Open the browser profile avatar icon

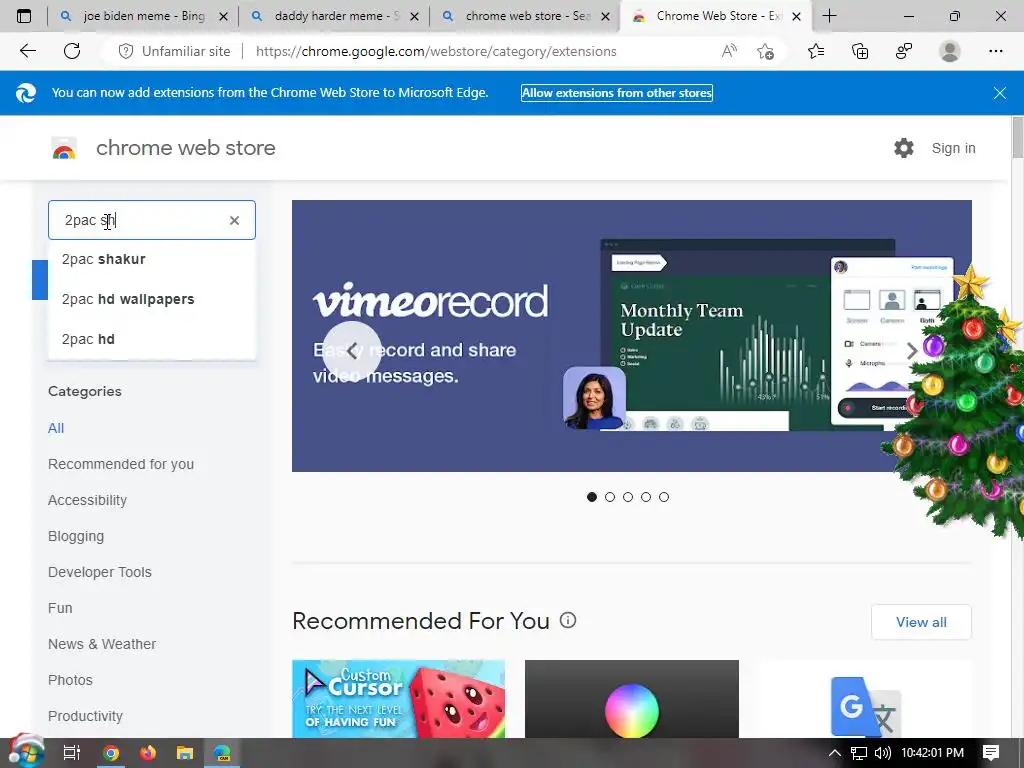950,51
